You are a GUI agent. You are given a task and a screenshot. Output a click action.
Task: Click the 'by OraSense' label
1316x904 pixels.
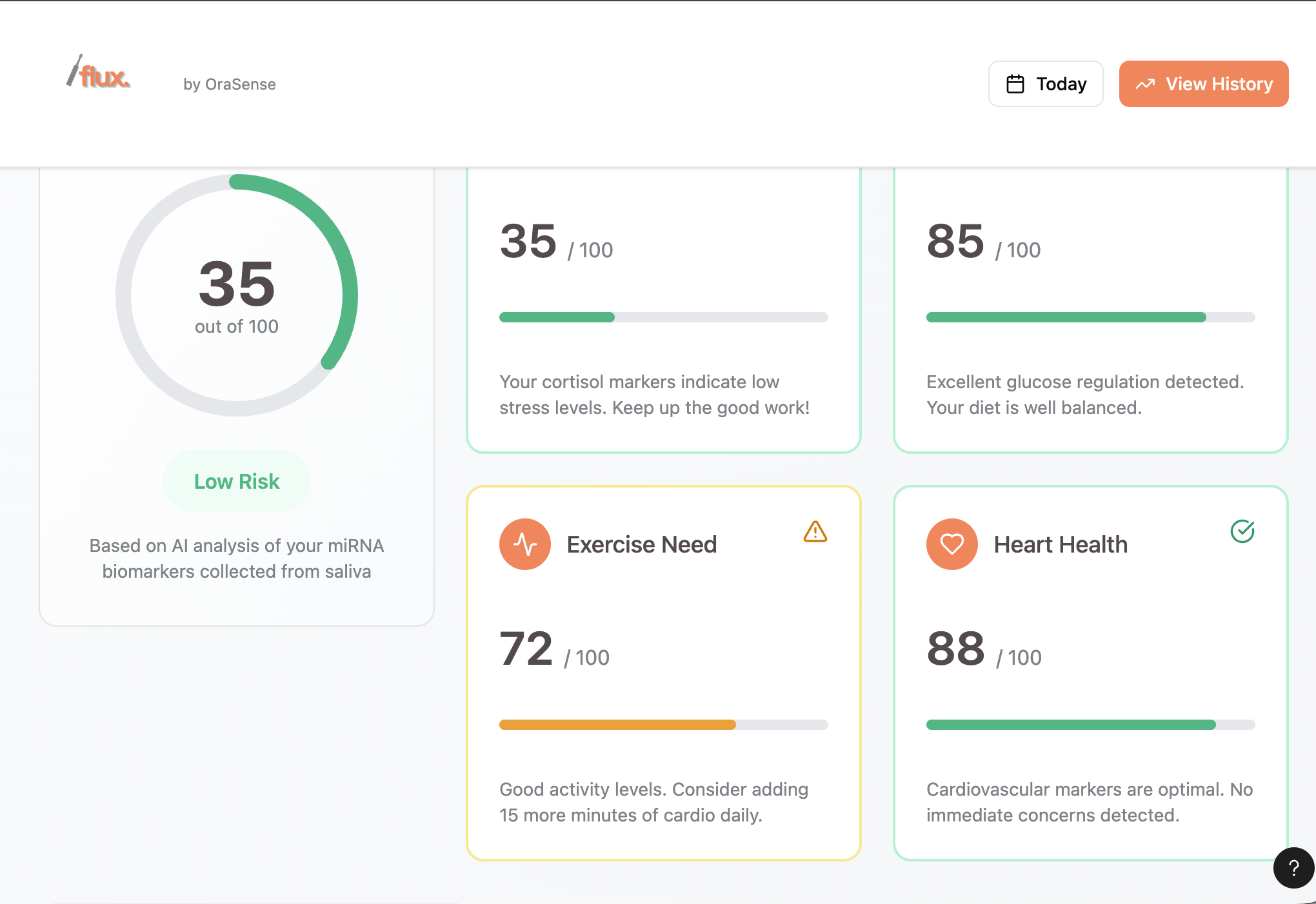[x=229, y=84]
